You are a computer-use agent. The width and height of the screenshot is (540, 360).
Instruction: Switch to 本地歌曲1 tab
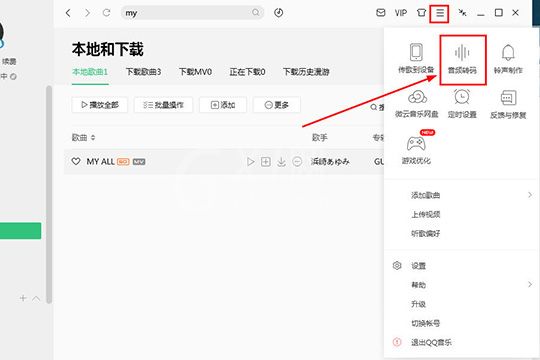click(x=90, y=72)
